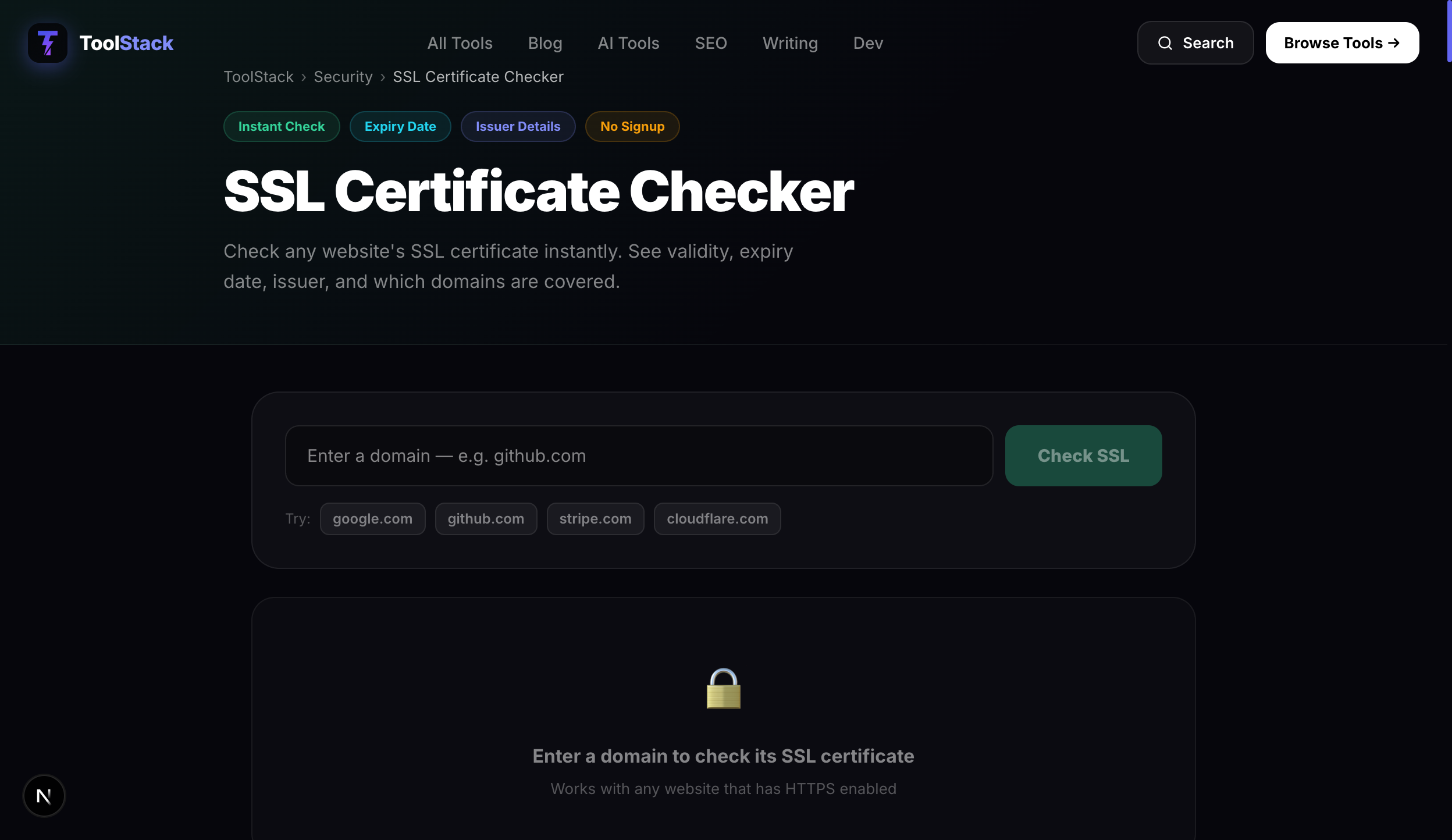The height and width of the screenshot is (840, 1452).
Task: Click the Expiry Date badge
Action: [400, 126]
